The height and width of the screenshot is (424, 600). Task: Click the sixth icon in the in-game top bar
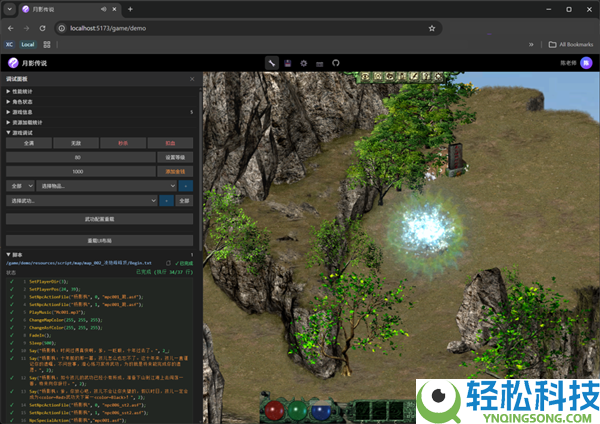[x=426, y=77]
